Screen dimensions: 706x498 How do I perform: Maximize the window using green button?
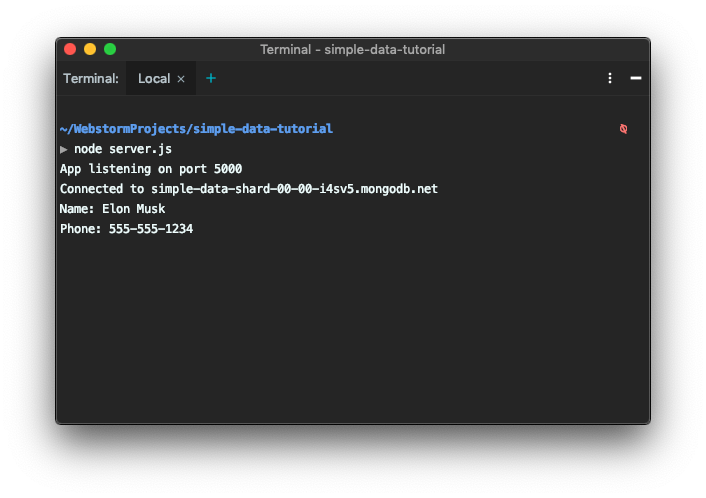[110, 49]
